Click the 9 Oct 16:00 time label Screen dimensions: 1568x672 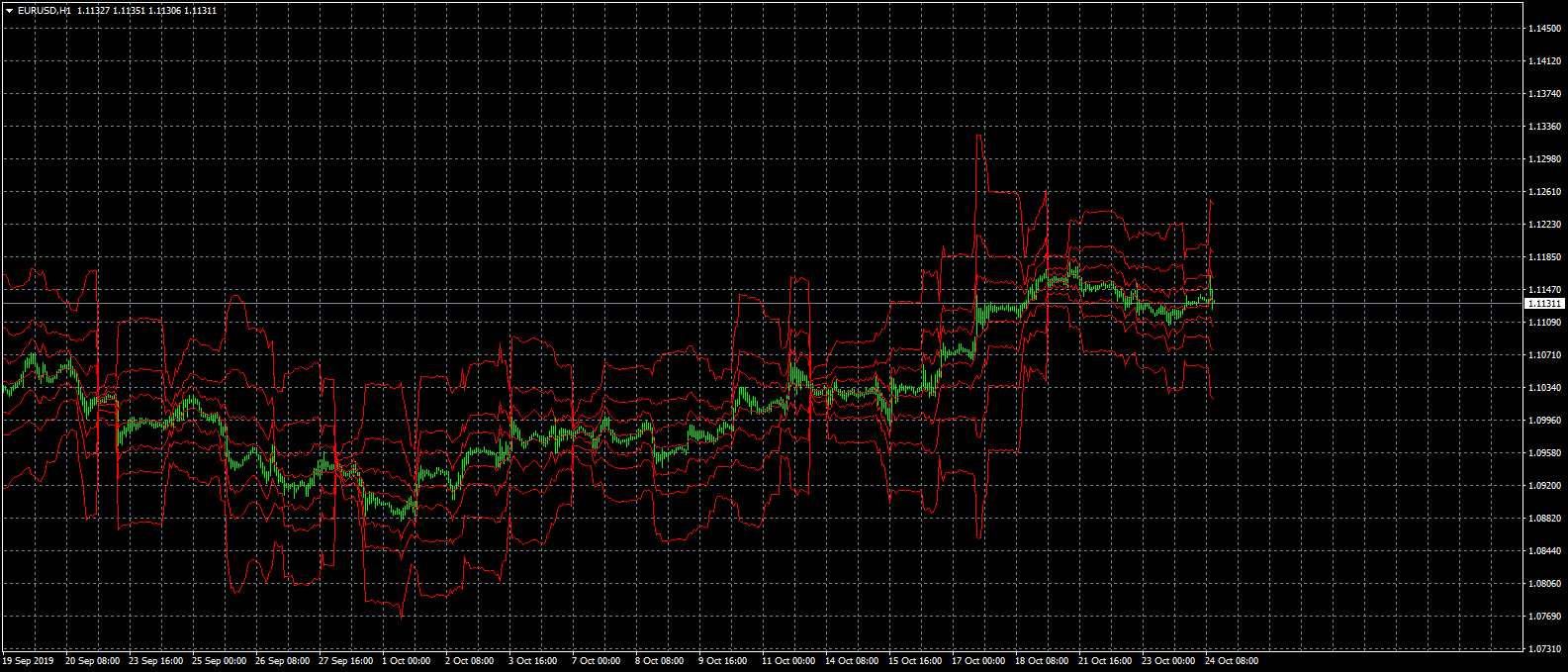[x=723, y=661]
